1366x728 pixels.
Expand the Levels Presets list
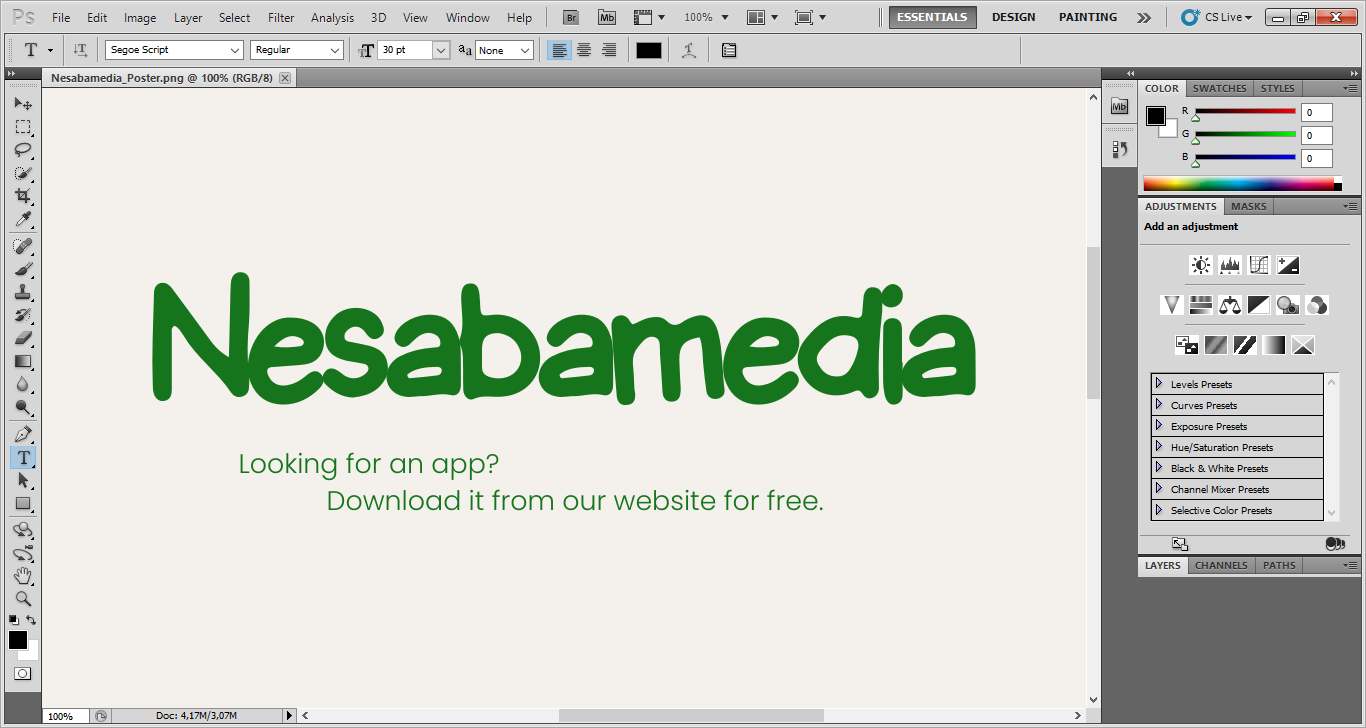click(1159, 384)
